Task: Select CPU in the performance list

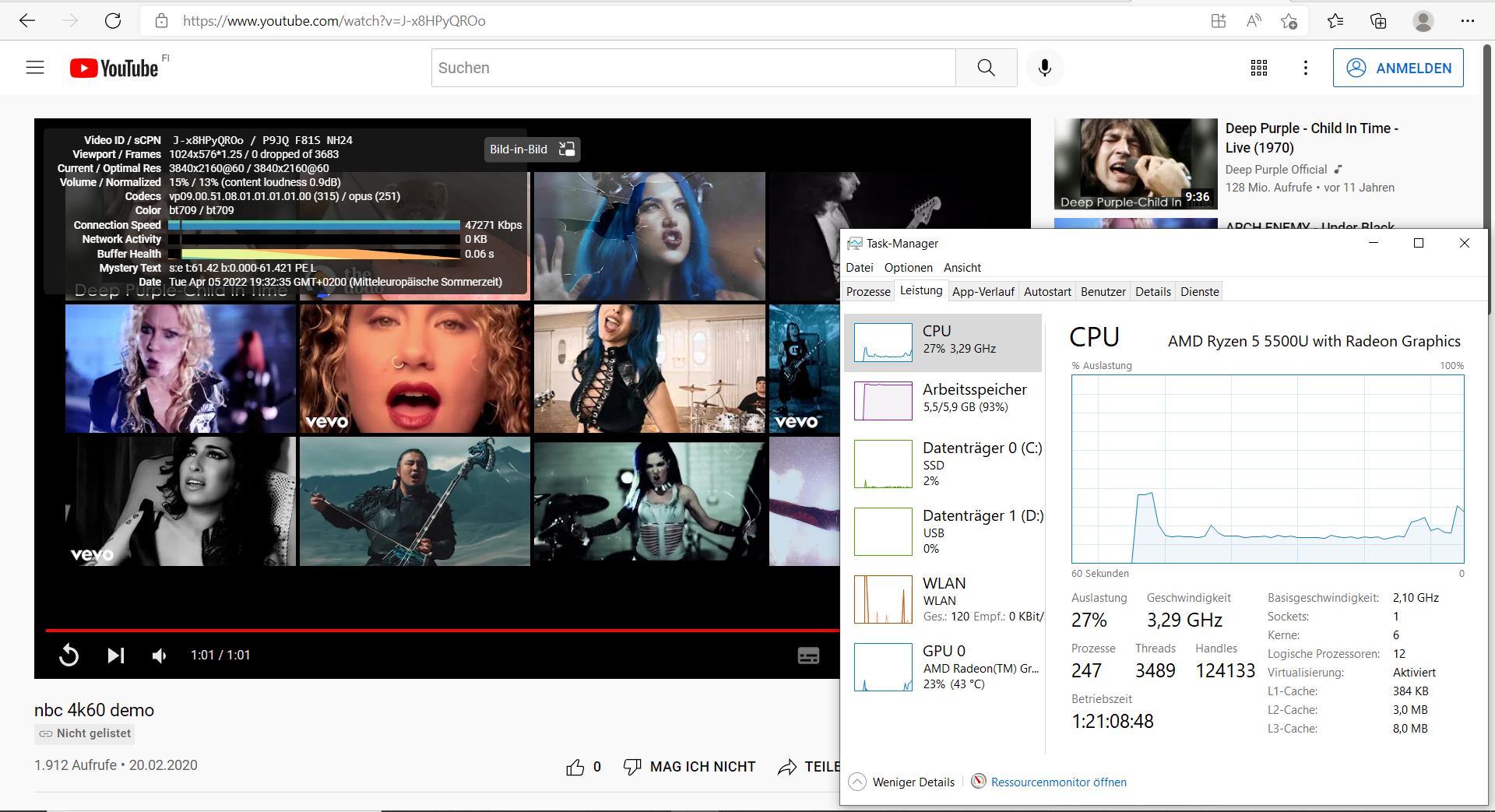Action: [x=943, y=343]
